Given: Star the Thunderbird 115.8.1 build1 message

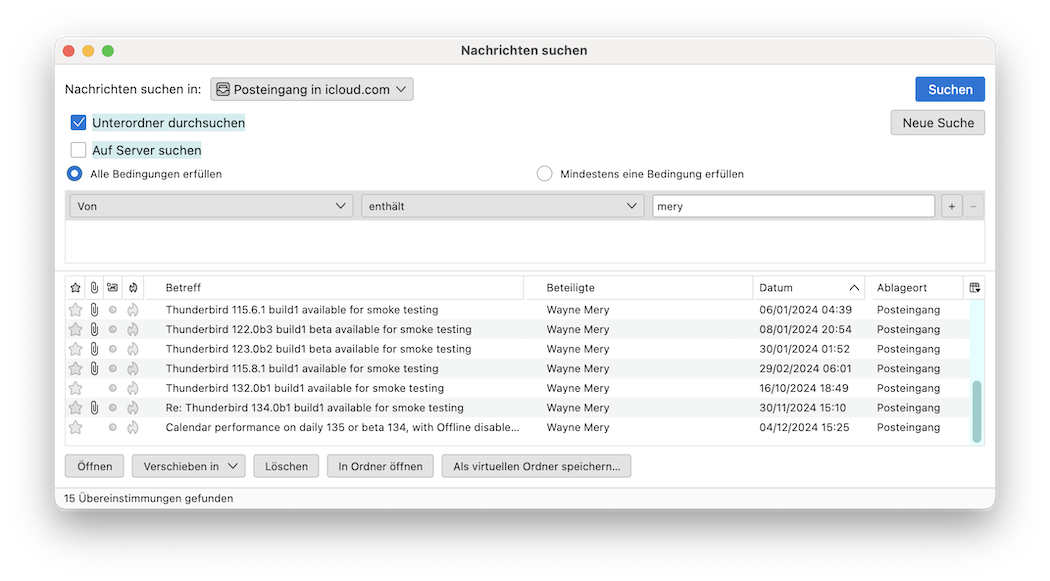Looking at the screenshot, I should (x=76, y=368).
